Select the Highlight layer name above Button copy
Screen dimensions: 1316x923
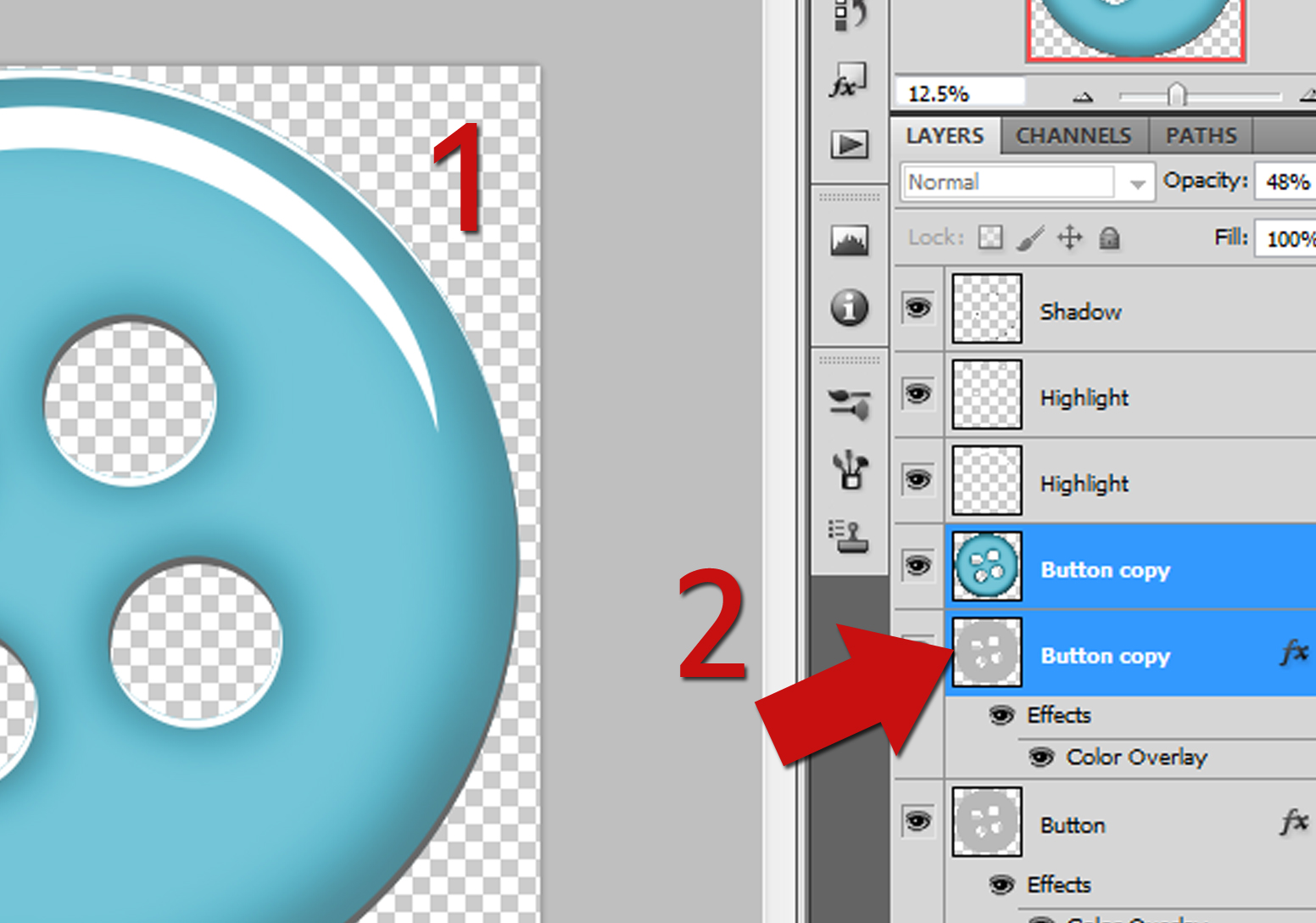click(x=1085, y=484)
